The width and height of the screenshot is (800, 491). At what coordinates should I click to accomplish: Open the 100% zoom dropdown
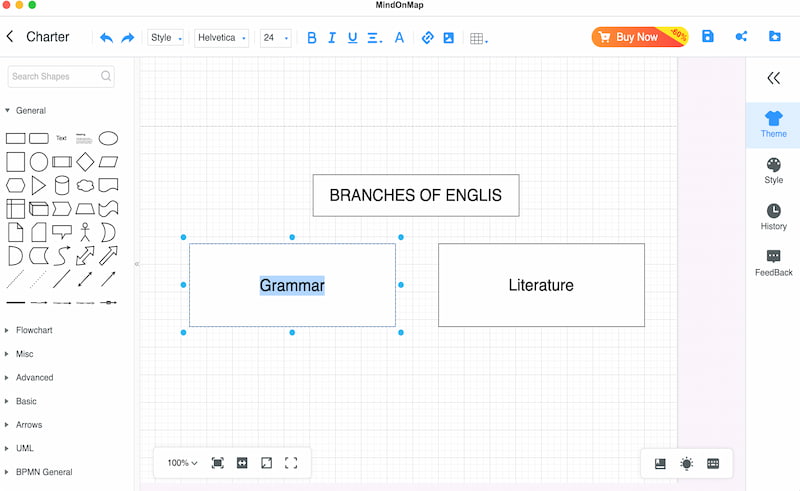pyautogui.click(x=182, y=463)
